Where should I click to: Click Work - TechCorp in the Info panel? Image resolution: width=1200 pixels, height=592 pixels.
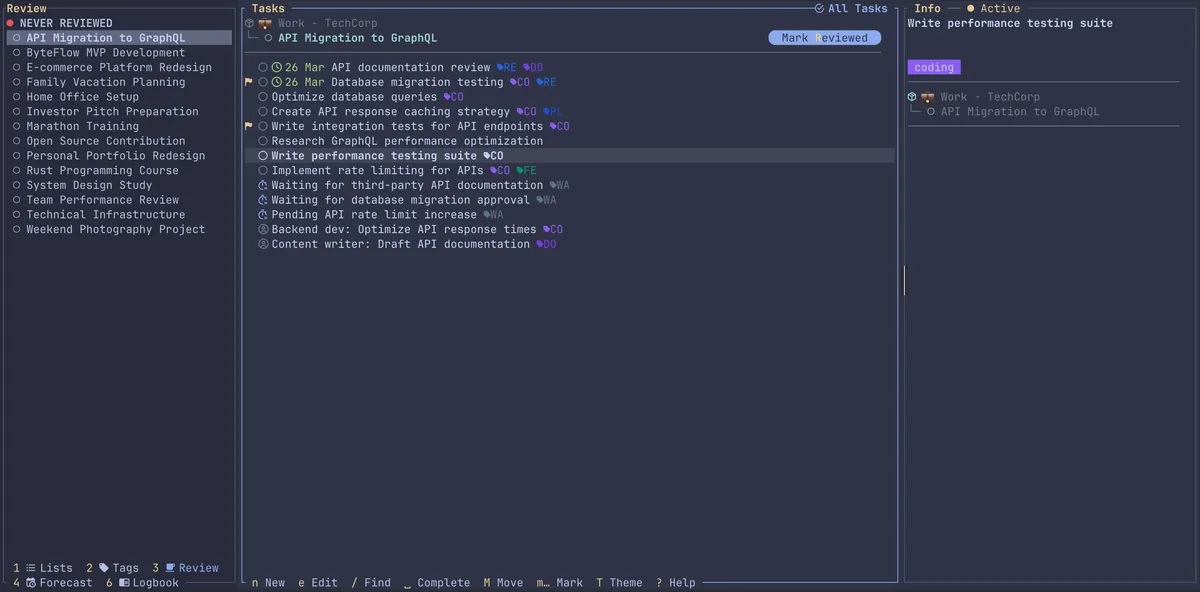(990, 97)
